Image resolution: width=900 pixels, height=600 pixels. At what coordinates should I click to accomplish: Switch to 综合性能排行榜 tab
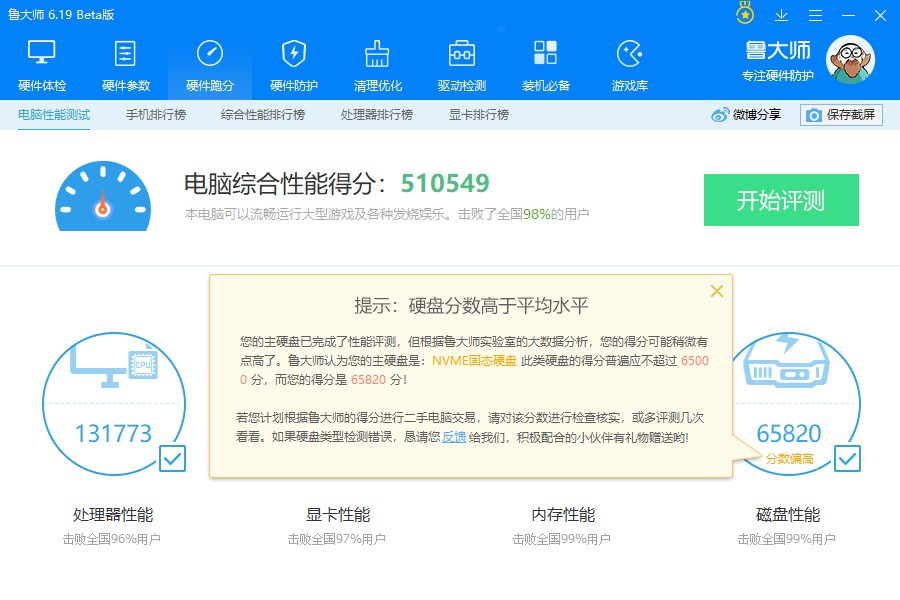[262, 115]
